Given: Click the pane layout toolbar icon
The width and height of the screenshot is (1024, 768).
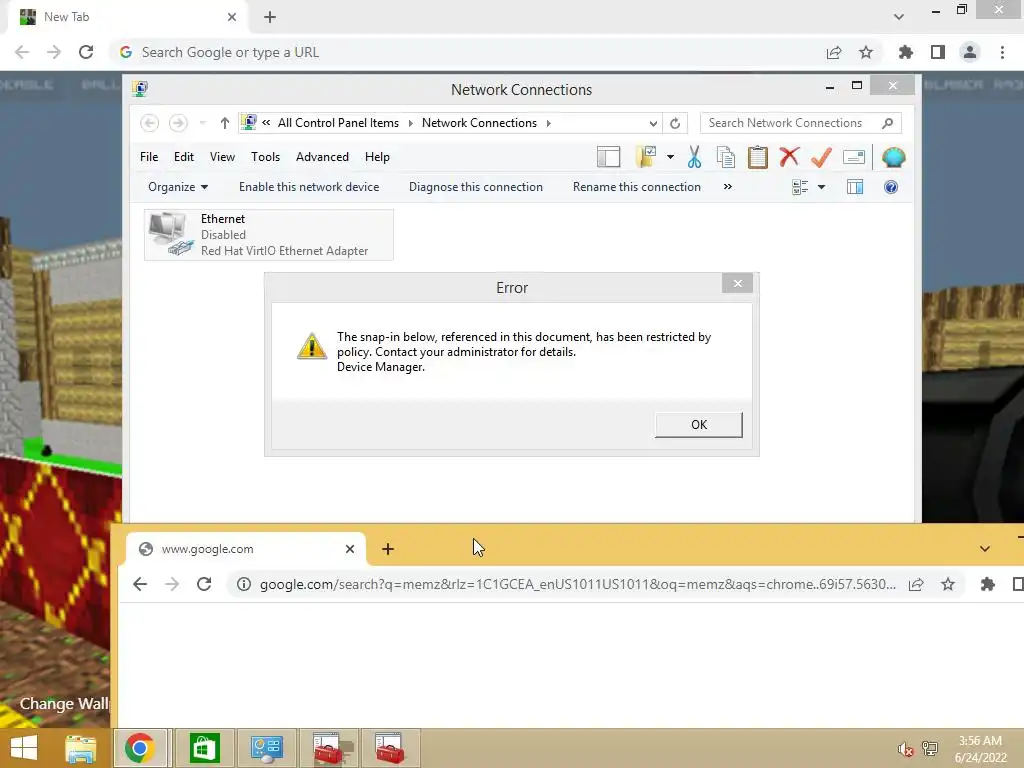Looking at the screenshot, I should click(x=608, y=157).
